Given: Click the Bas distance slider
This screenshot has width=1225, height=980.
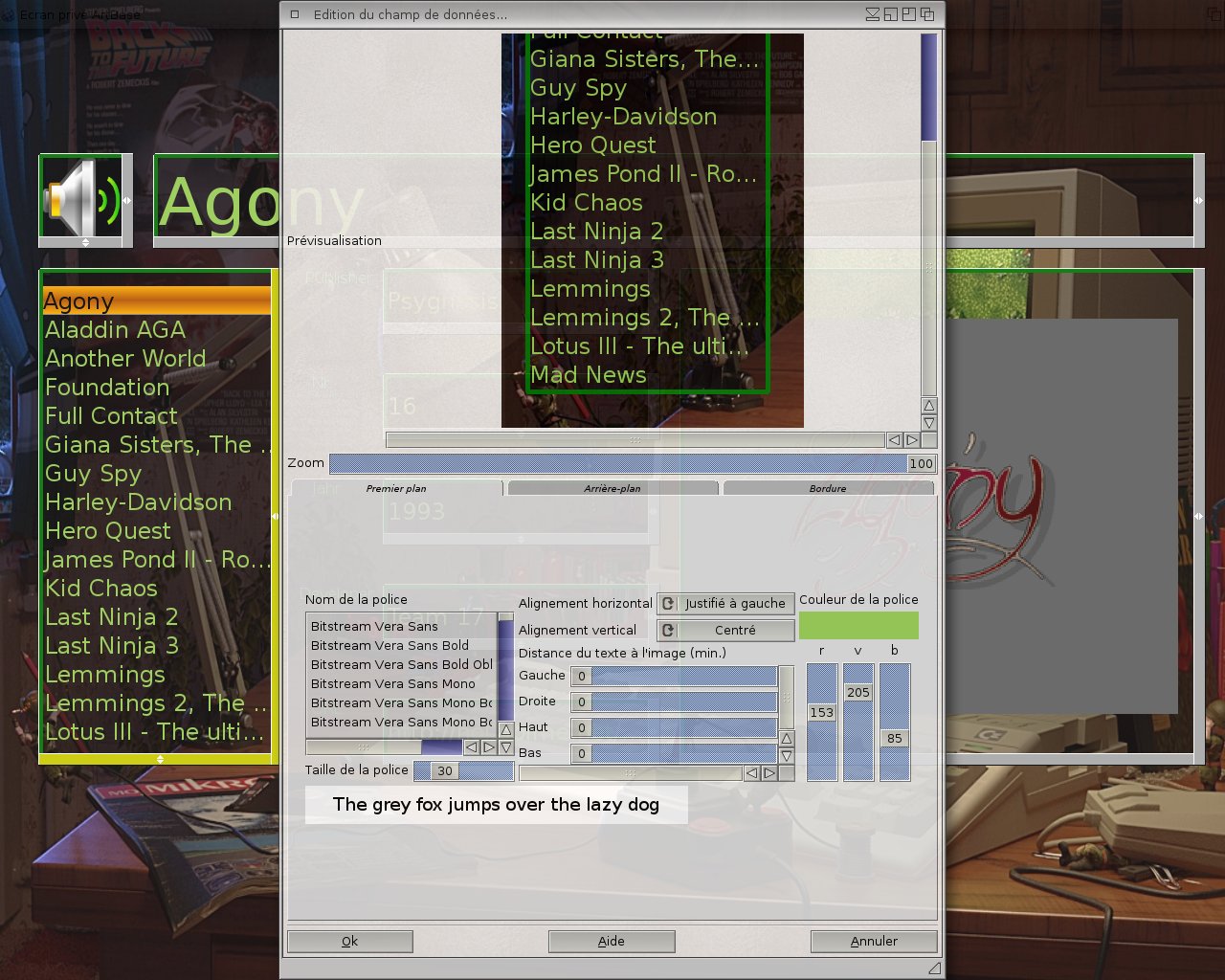Looking at the screenshot, I should tap(674, 753).
